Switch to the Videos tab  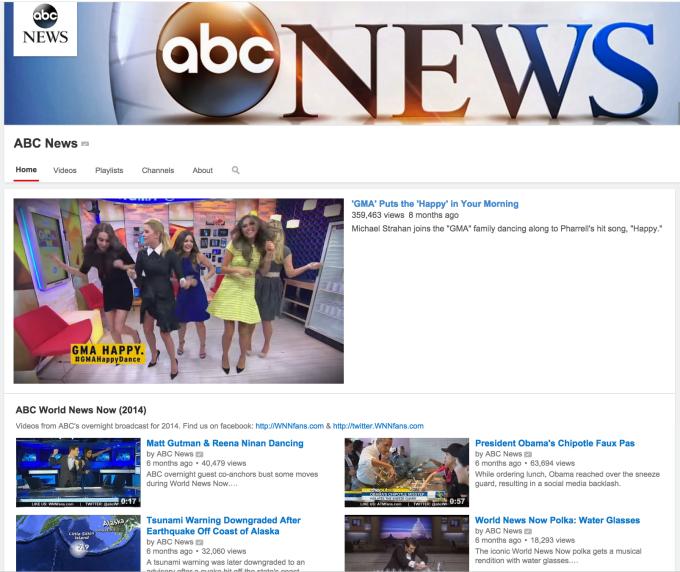coord(65,170)
